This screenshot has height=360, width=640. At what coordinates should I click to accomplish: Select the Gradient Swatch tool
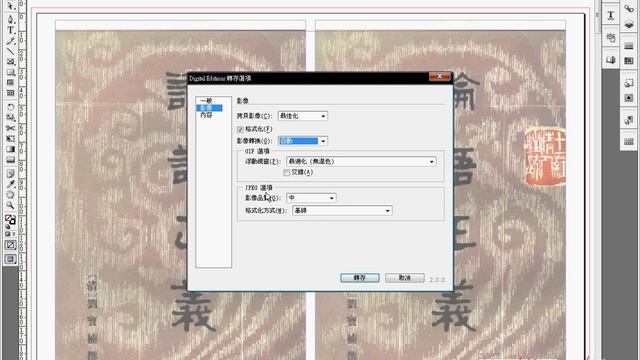click(10, 149)
